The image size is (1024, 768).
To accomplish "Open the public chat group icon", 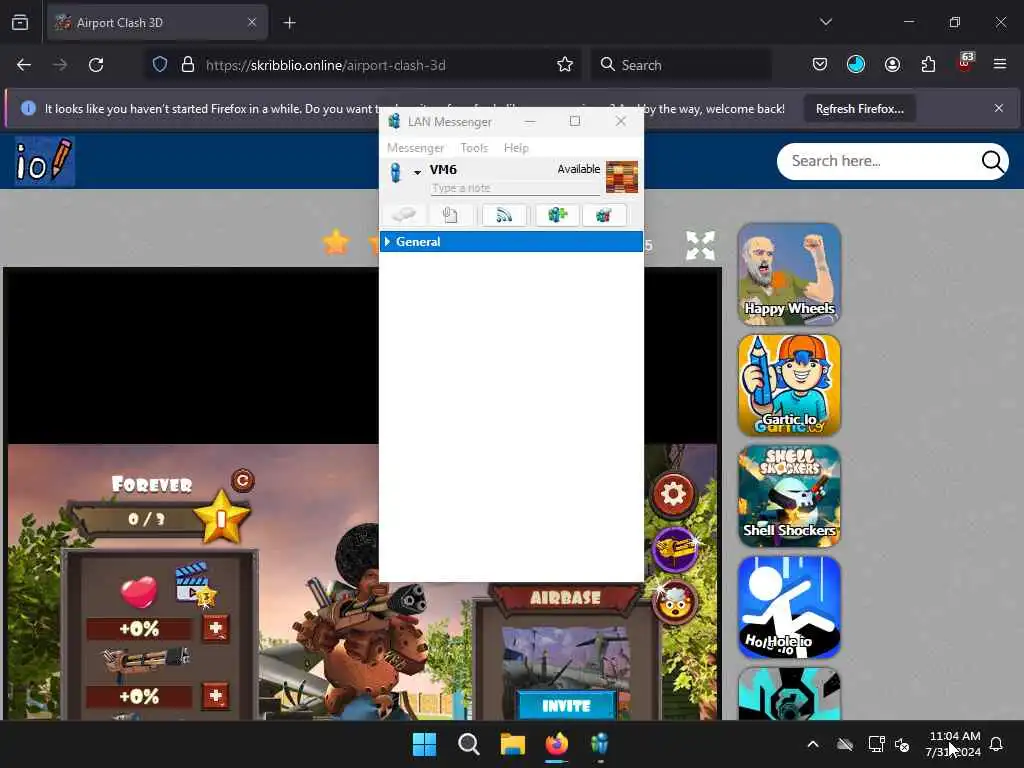I will click(604, 215).
